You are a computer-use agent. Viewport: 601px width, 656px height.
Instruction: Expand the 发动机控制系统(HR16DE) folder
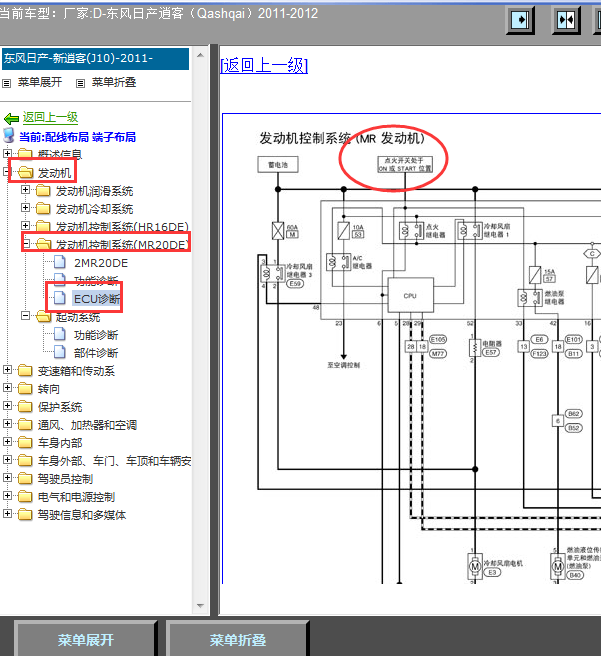point(25,226)
